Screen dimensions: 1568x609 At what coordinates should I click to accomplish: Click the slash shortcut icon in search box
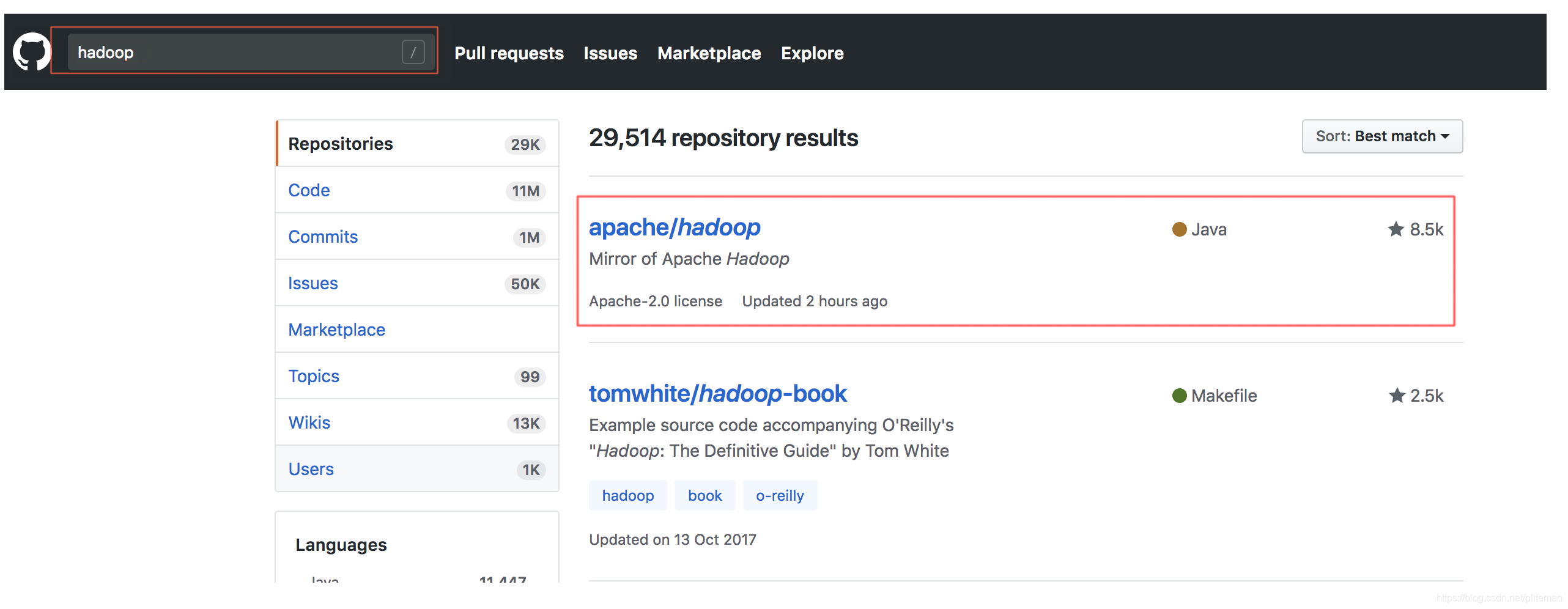coord(413,52)
